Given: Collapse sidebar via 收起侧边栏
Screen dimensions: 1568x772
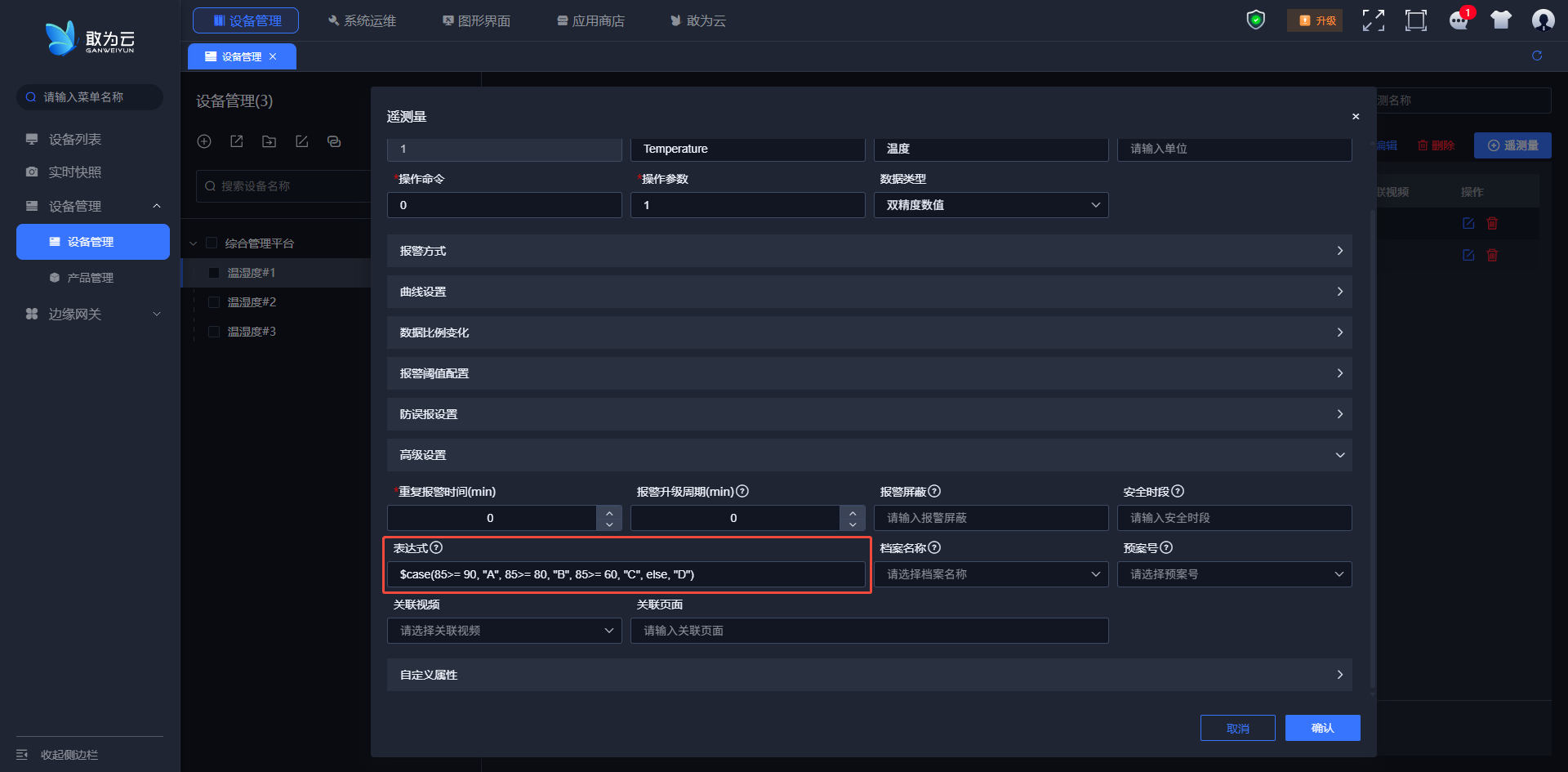Looking at the screenshot, I should 57,755.
